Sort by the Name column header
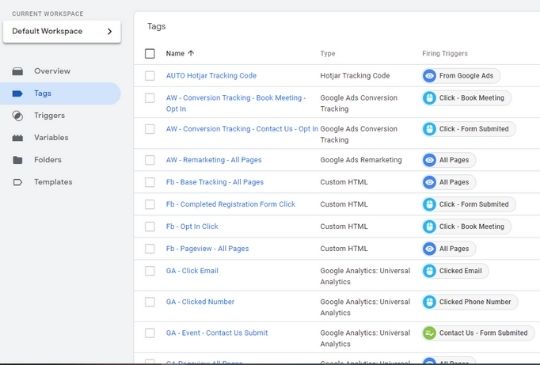The height and width of the screenshot is (365, 540). [175, 53]
